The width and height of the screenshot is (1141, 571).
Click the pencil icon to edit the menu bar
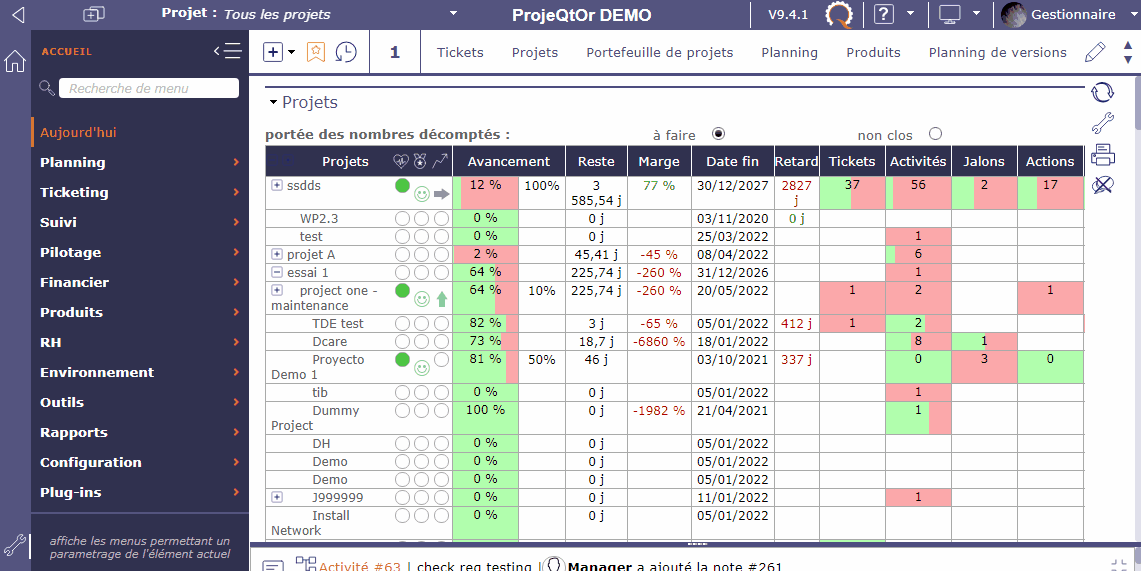[x=1095, y=52]
